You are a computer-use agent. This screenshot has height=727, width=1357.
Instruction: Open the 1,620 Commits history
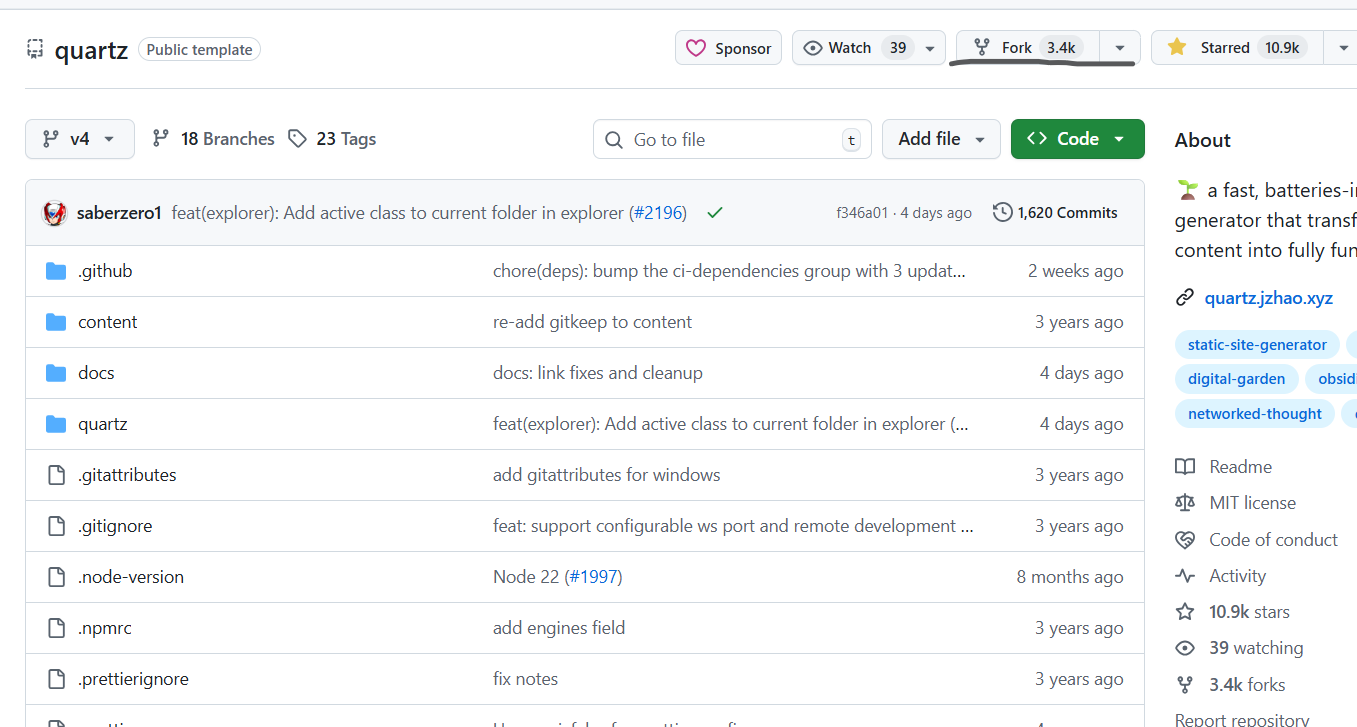(x=1055, y=213)
